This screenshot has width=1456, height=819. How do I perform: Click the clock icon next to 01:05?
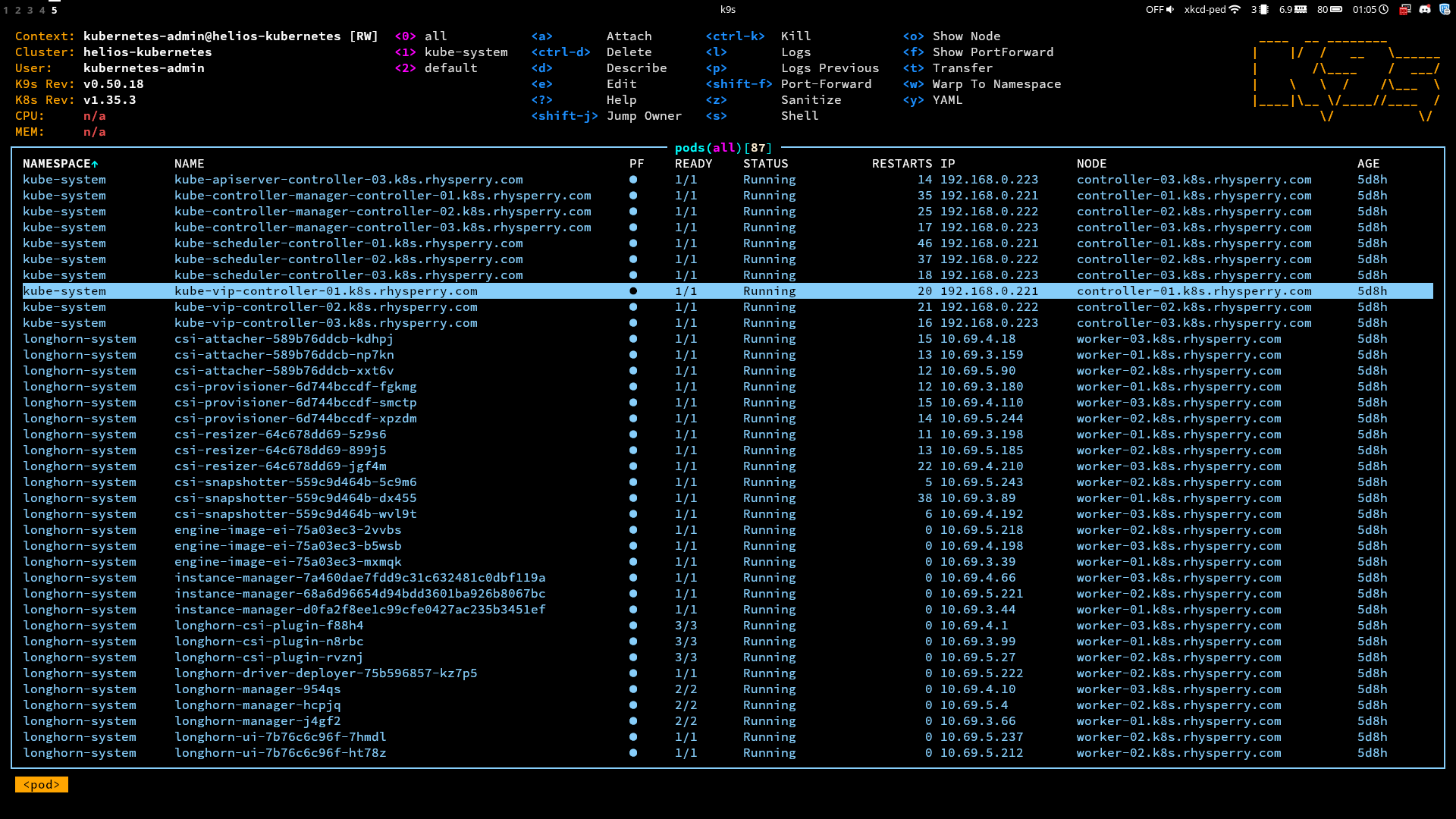(x=1384, y=10)
